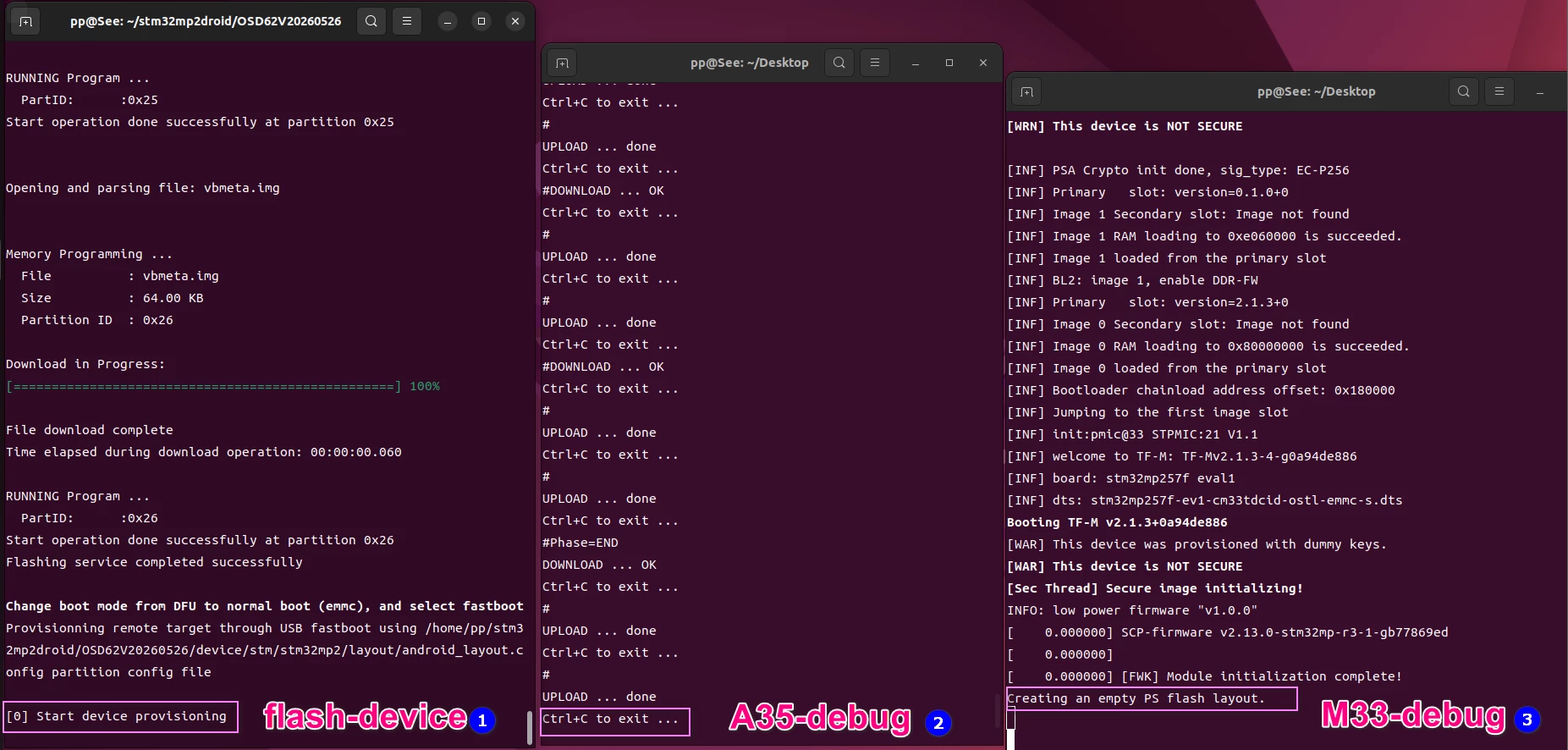The image size is (1568, 750).
Task: Open new tab in OSD62V20260526 terminal
Action: pyautogui.click(x=26, y=21)
